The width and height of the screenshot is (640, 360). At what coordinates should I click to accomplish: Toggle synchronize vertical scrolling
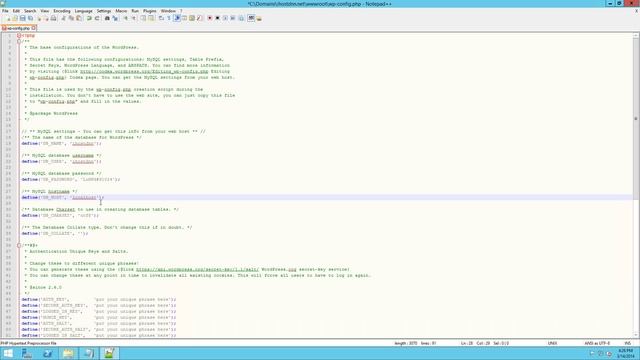click(x=142, y=18)
